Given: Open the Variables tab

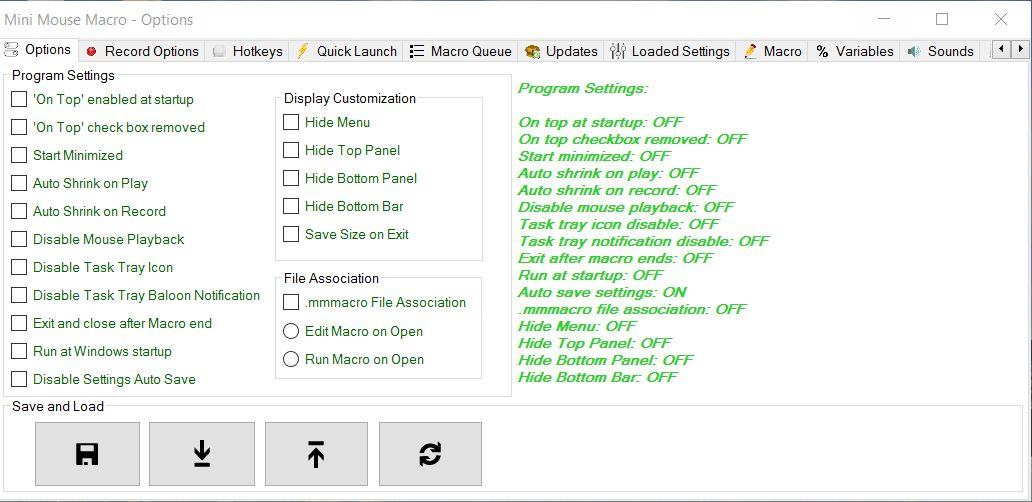Looking at the screenshot, I should (854, 51).
